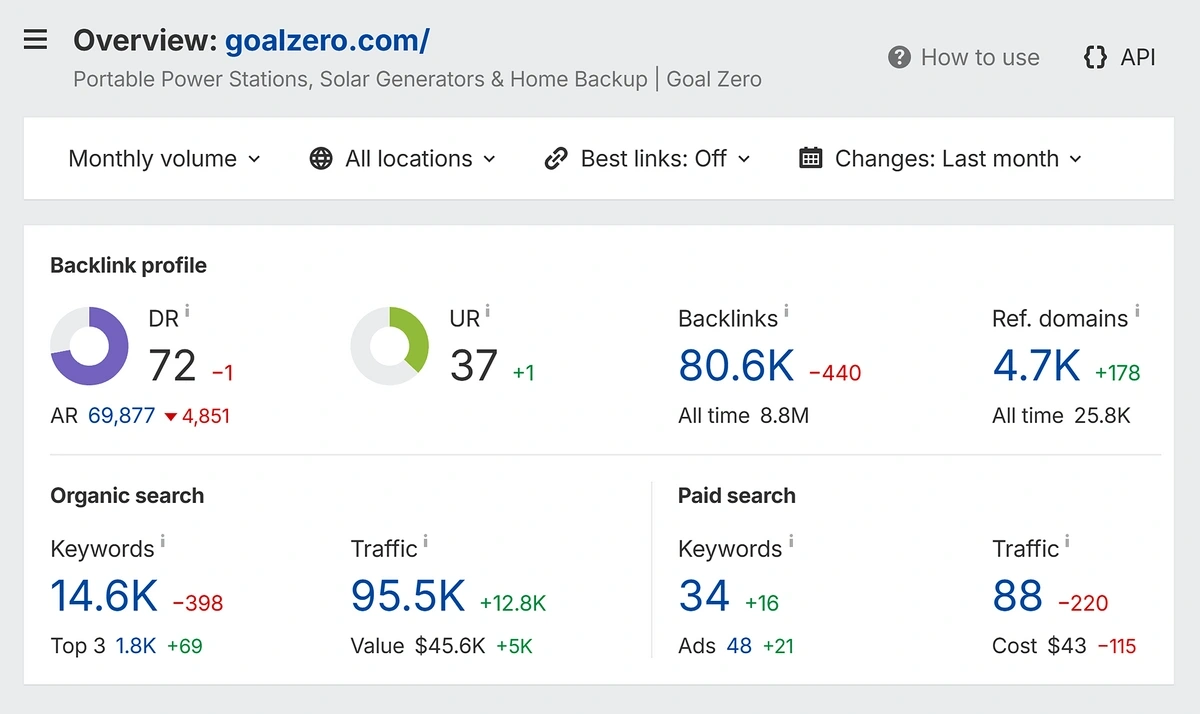The image size is (1200, 714).
Task: Click the question mark help icon
Action: pyautogui.click(x=899, y=57)
